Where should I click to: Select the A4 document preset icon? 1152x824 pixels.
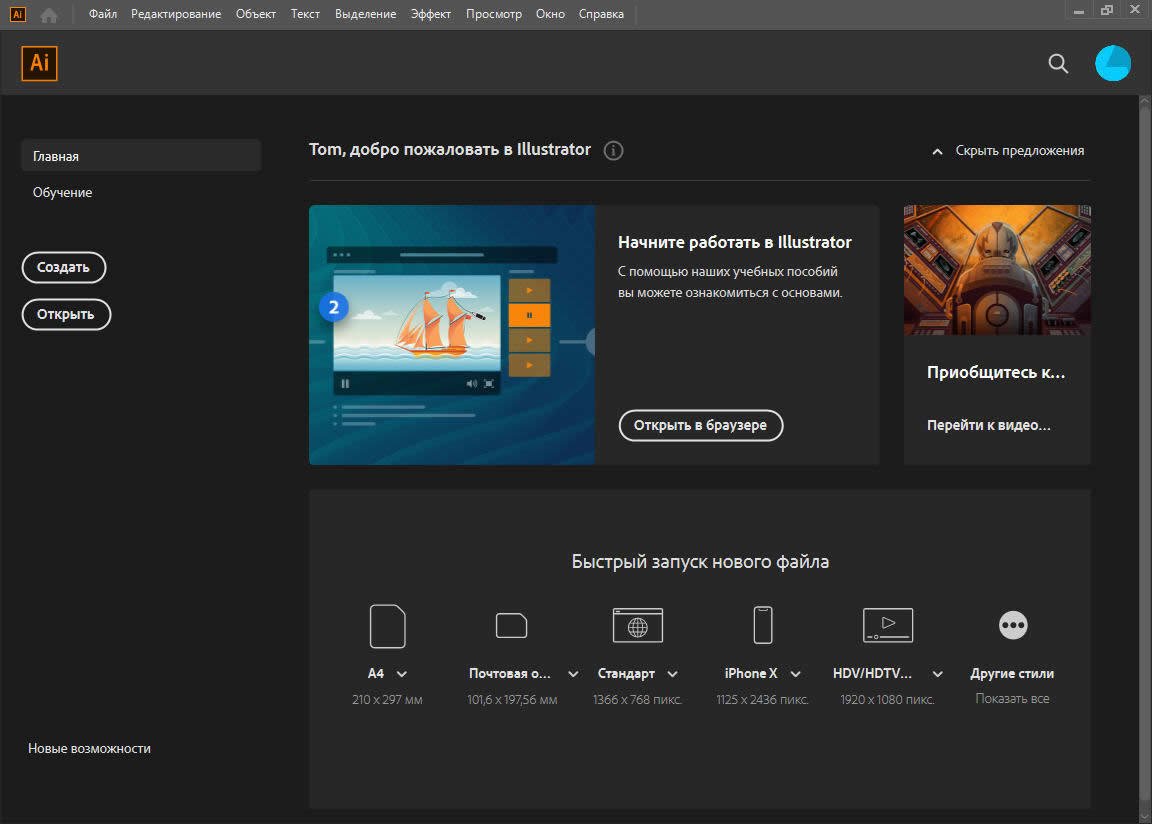(388, 626)
